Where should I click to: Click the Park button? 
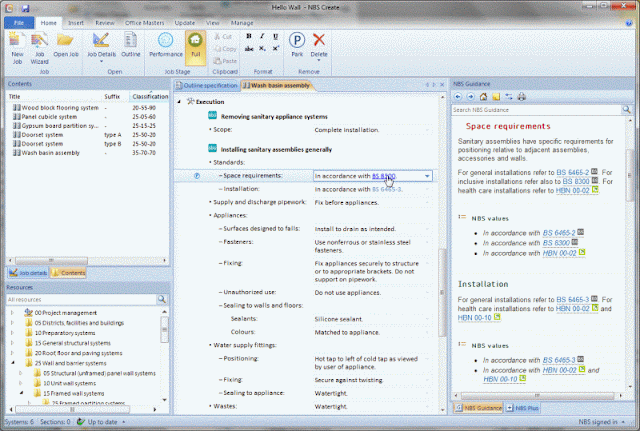pos(297,45)
